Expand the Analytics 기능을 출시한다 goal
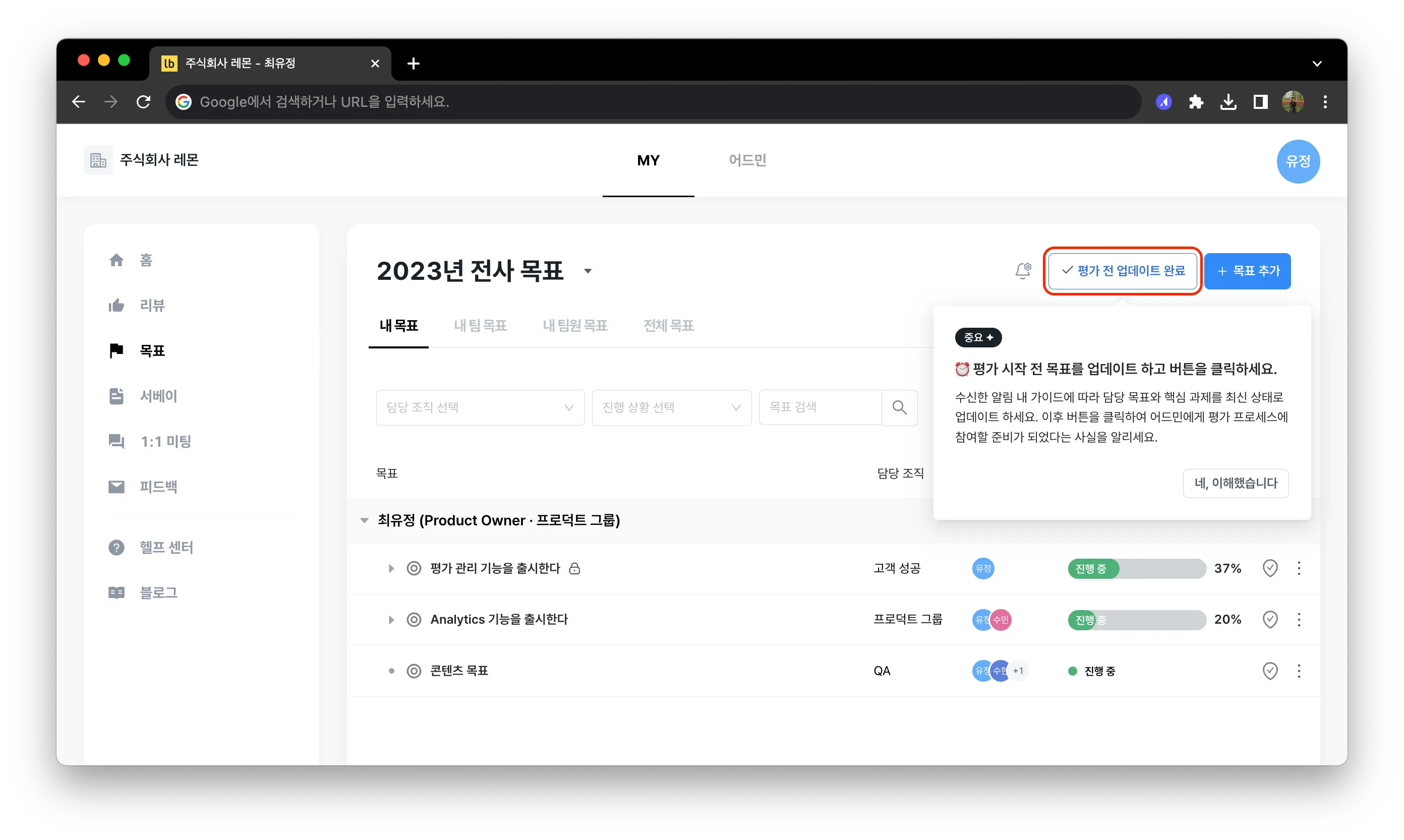The image size is (1404, 840). pos(391,619)
